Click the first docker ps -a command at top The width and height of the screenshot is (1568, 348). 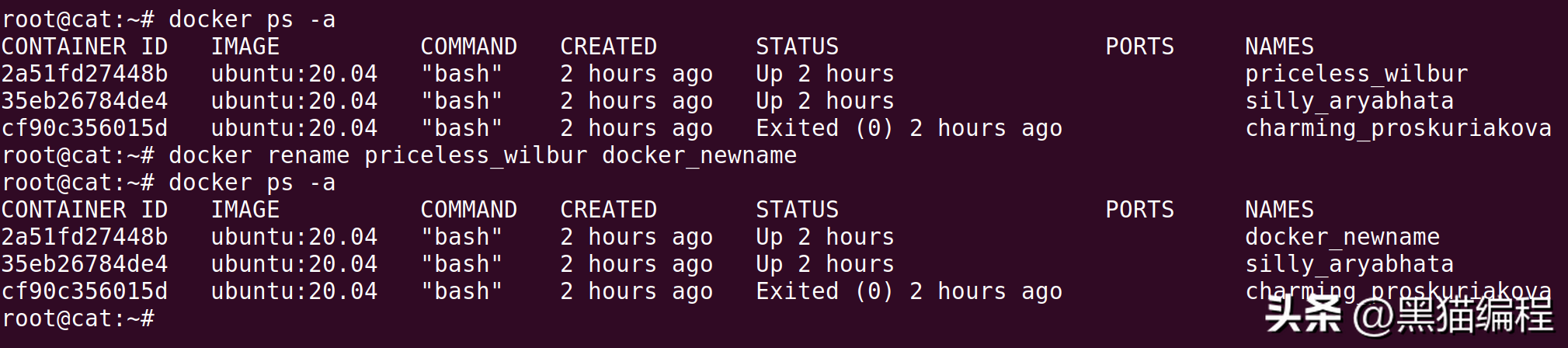[x=252, y=19]
